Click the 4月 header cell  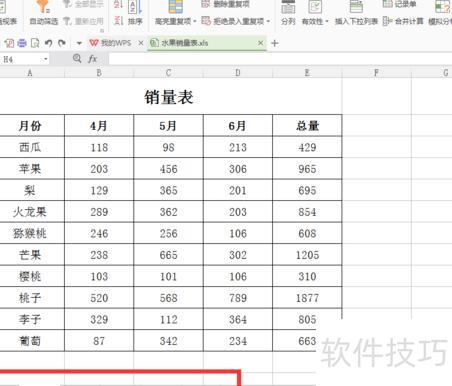pyautogui.click(x=99, y=126)
